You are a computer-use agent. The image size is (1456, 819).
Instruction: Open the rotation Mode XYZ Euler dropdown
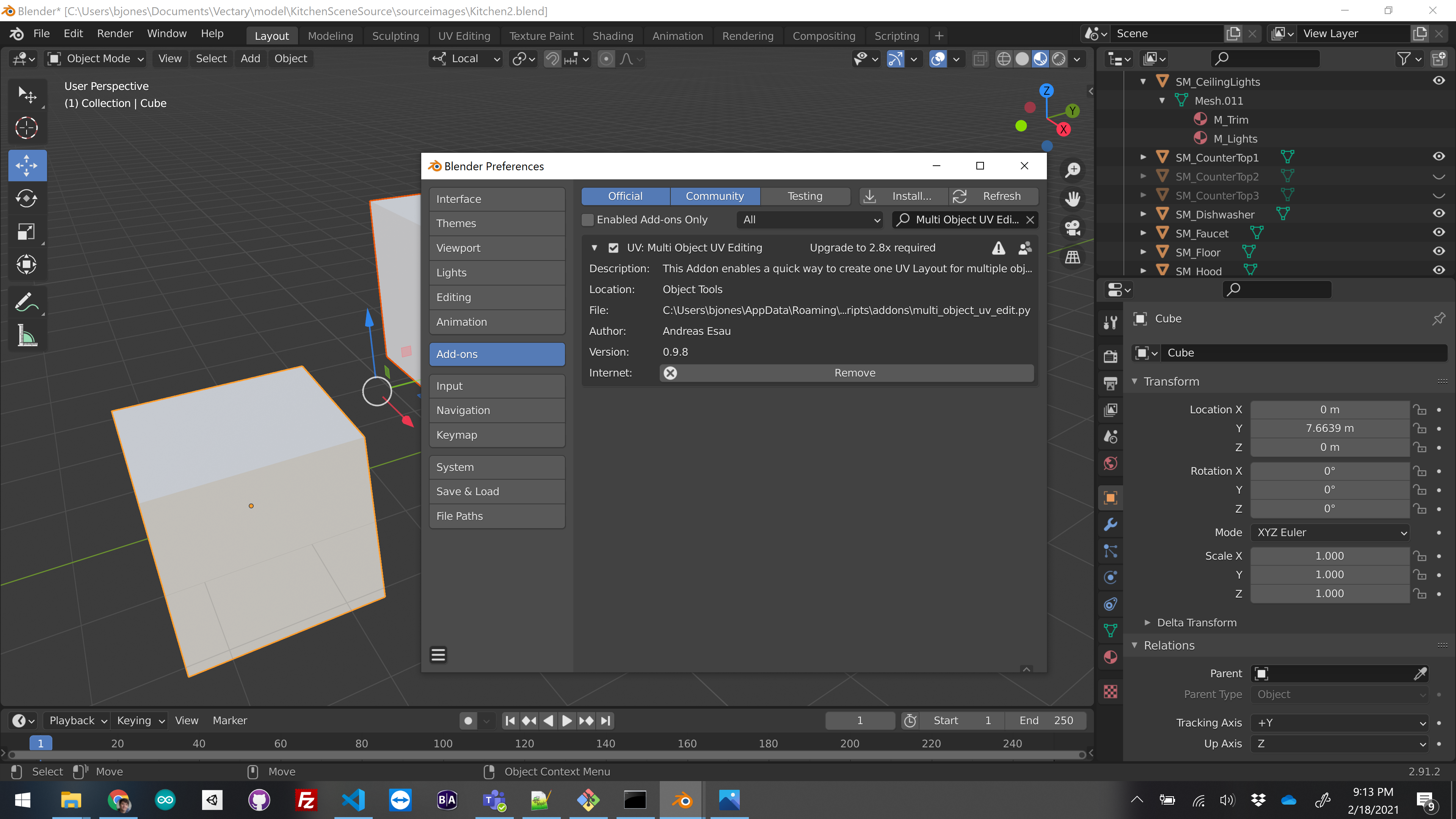[1330, 532]
